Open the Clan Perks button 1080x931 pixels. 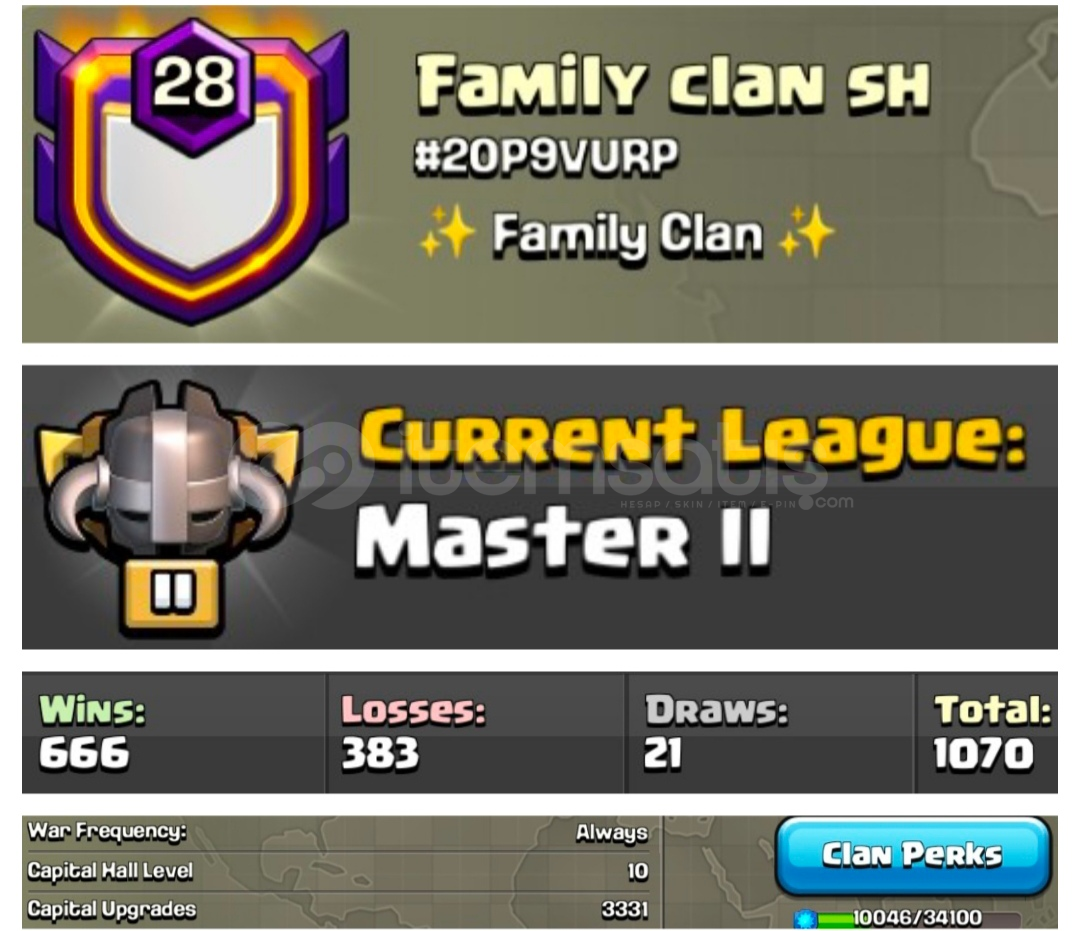[x=913, y=855]
